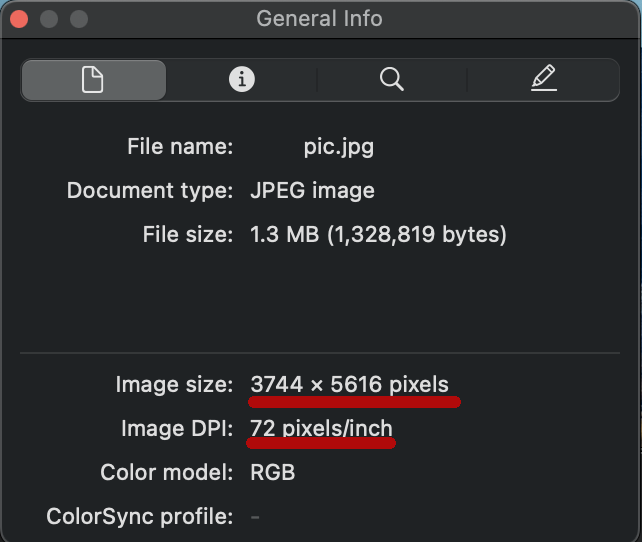Click the ColorSync profile label

[140, 517]
